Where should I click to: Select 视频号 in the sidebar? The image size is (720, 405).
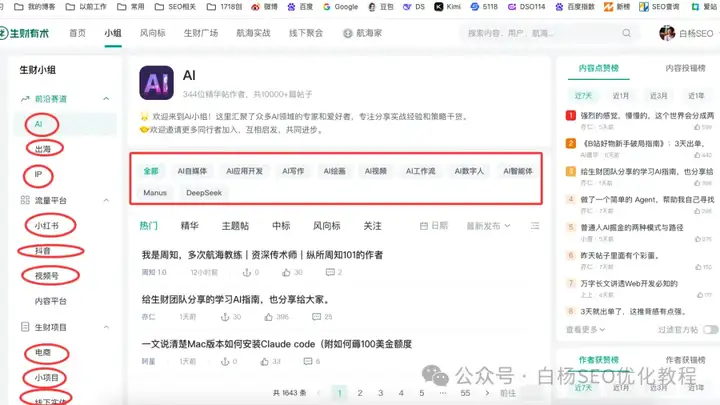click(47, 276)
